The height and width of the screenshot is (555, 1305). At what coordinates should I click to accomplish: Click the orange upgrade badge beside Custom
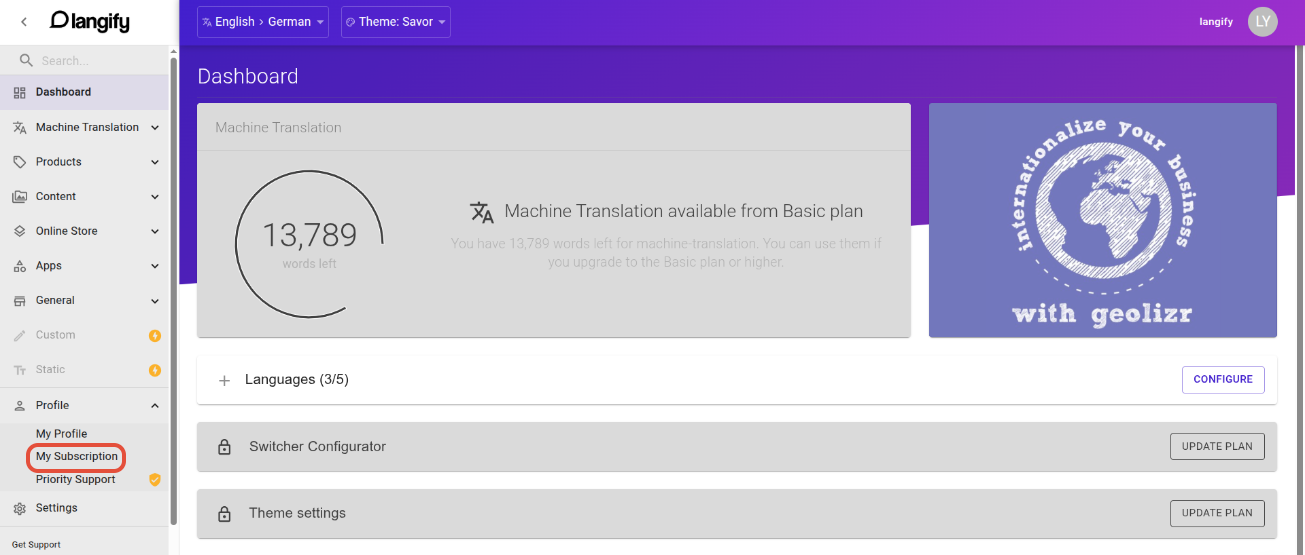[155, 335]
